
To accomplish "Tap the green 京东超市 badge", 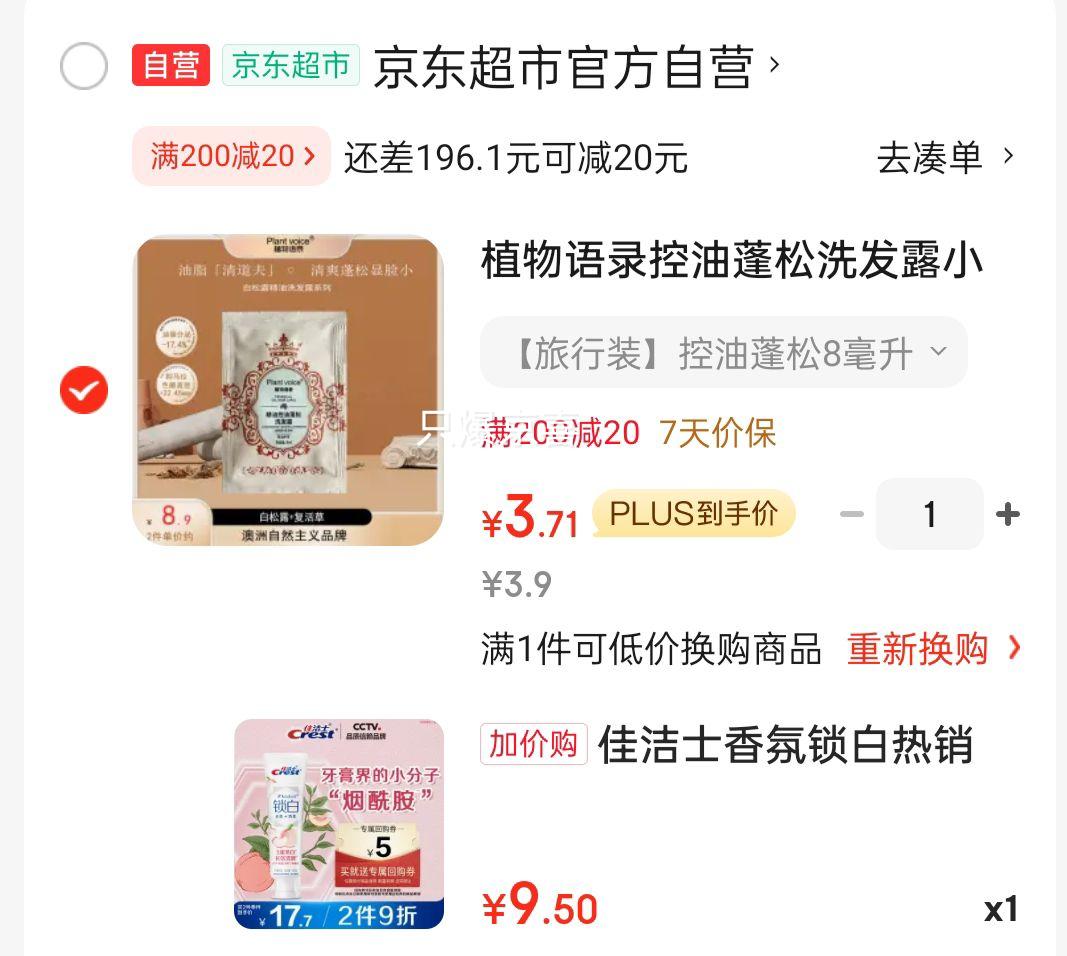I will 291,65.
